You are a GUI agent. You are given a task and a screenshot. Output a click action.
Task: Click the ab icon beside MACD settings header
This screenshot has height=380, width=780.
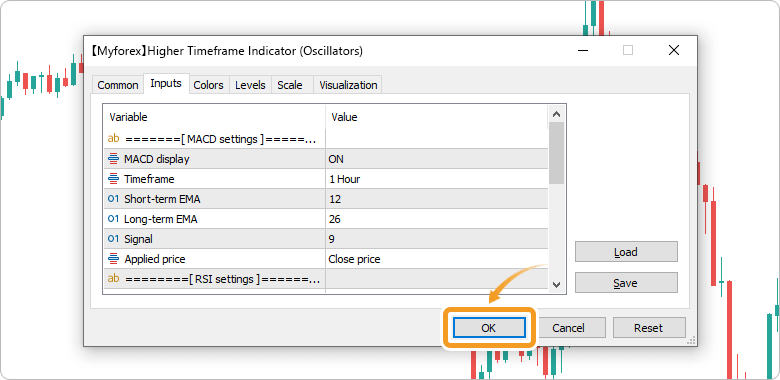113,139
